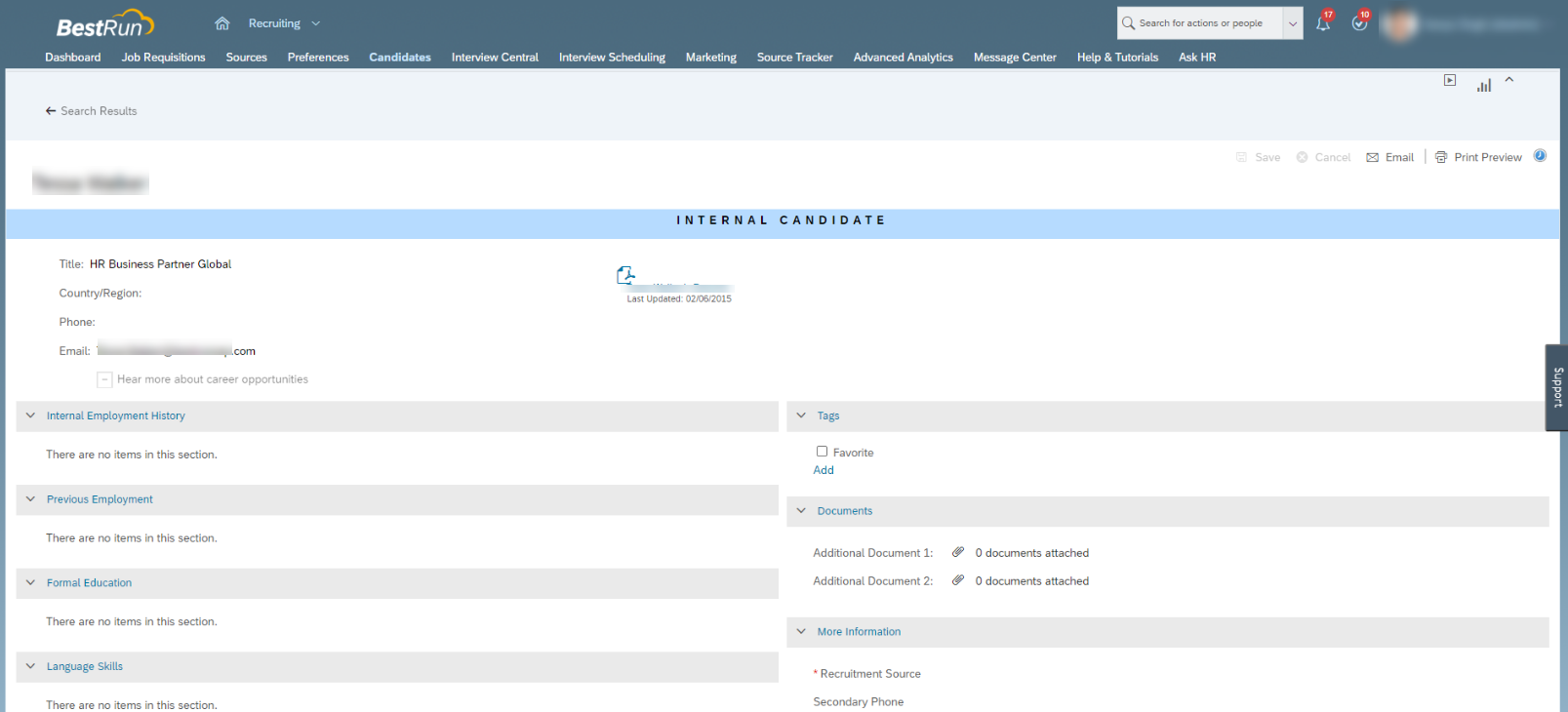Open the Support side tab

coord(1557,387)
